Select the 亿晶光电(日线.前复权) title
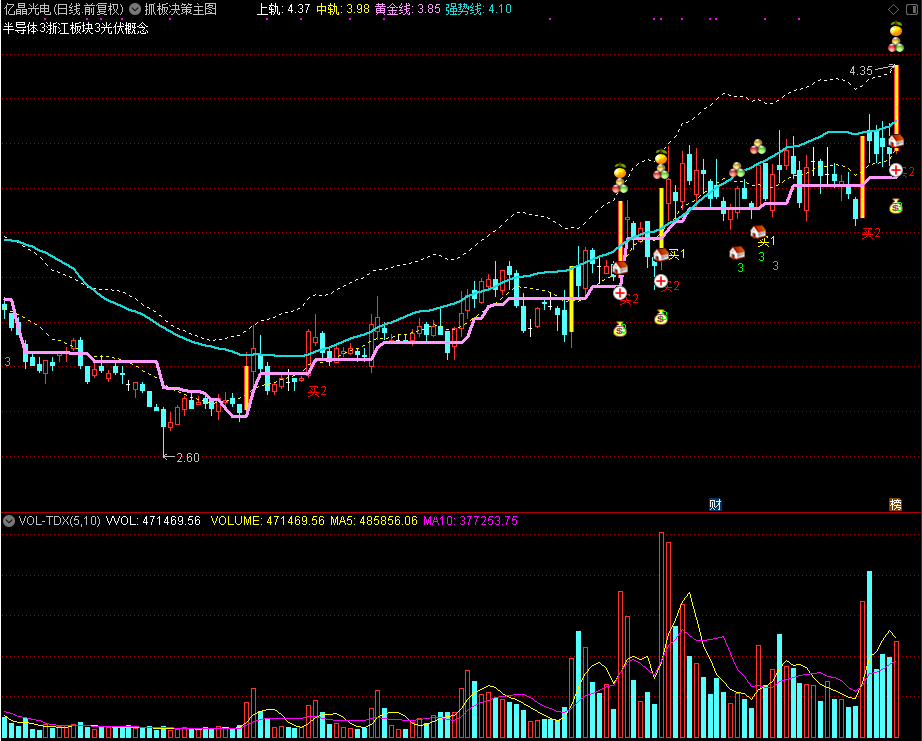Image resolution: width=922 pixels, height=741 pixels. [64, 9]
